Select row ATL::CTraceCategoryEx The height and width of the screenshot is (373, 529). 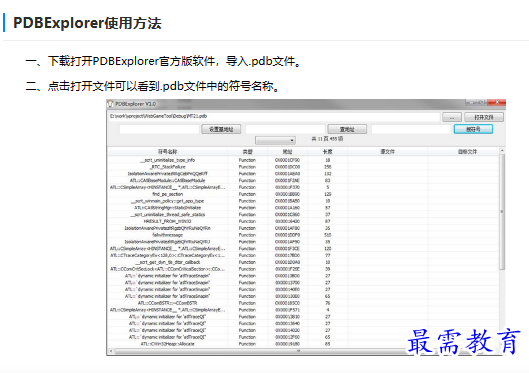(303, 255)
